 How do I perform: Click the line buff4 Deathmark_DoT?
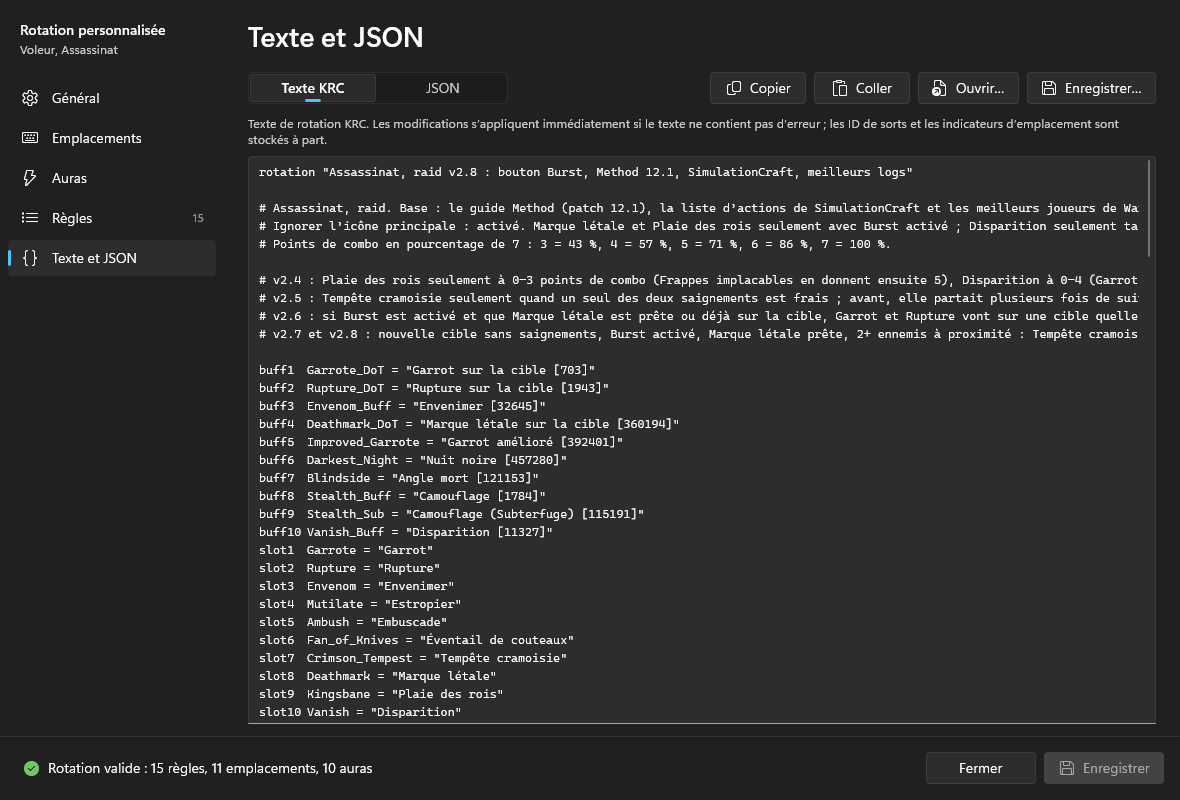(x=469, y=424)
